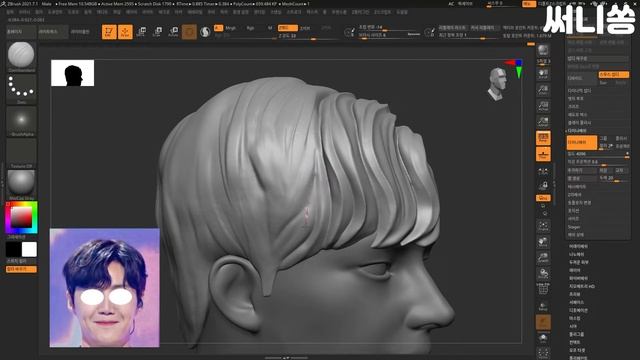Screen dimensions: 640x360
Task: Click the large orange DynaMesh button
Action: [x=582, y=142]
